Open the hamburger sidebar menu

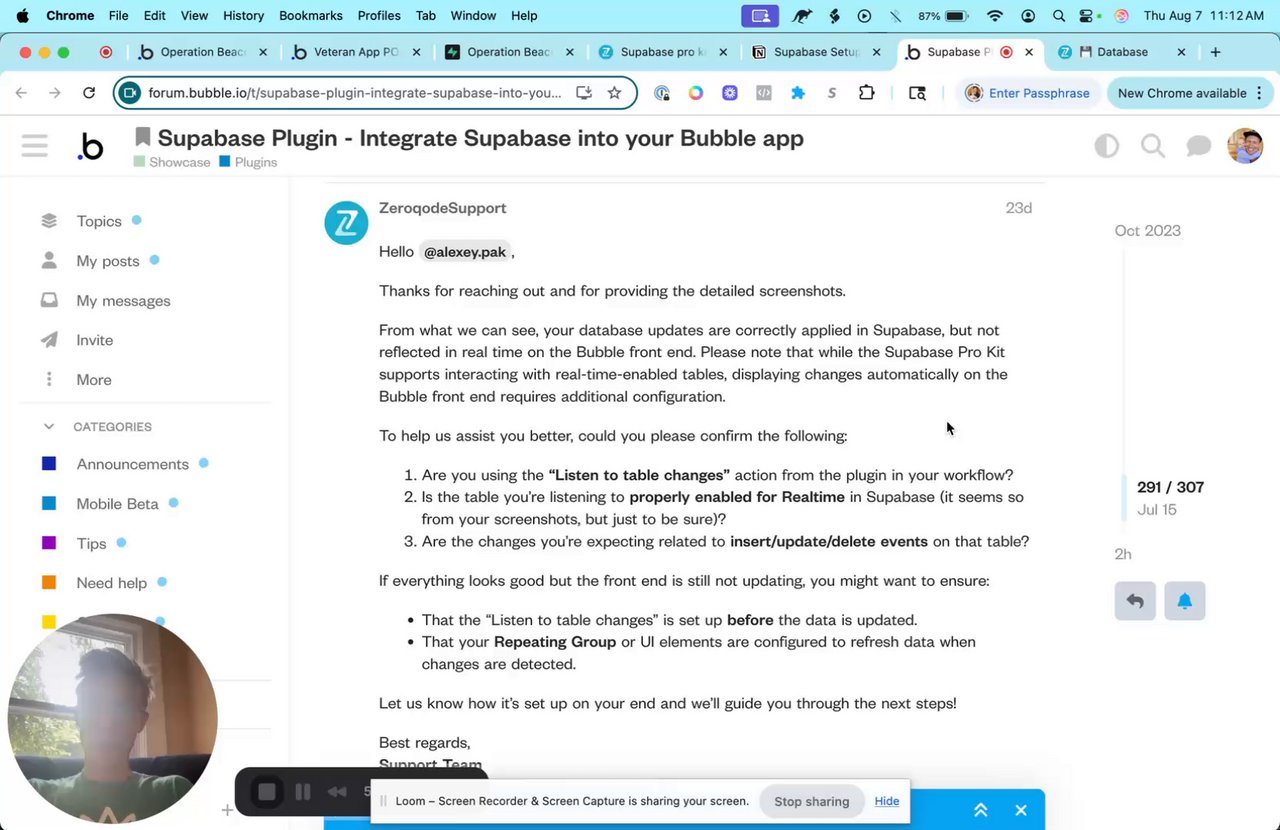(35, 147)
